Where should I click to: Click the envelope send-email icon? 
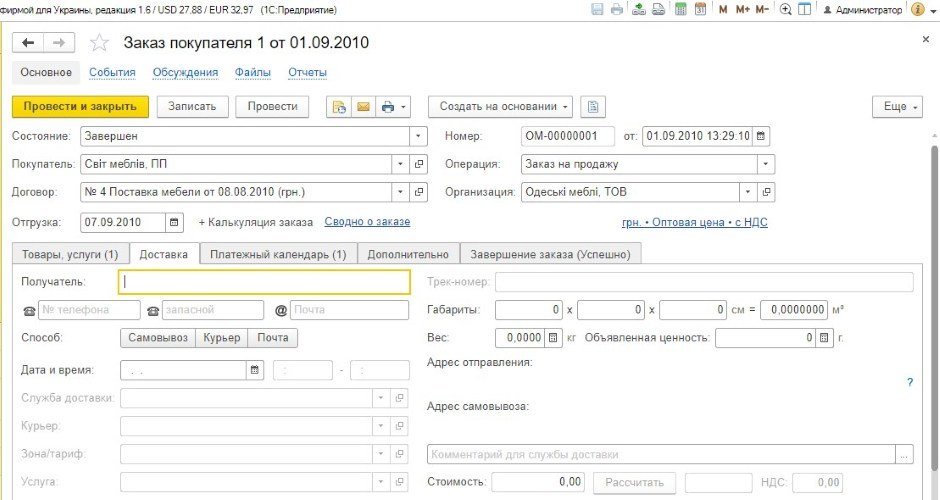pos(363,107)
